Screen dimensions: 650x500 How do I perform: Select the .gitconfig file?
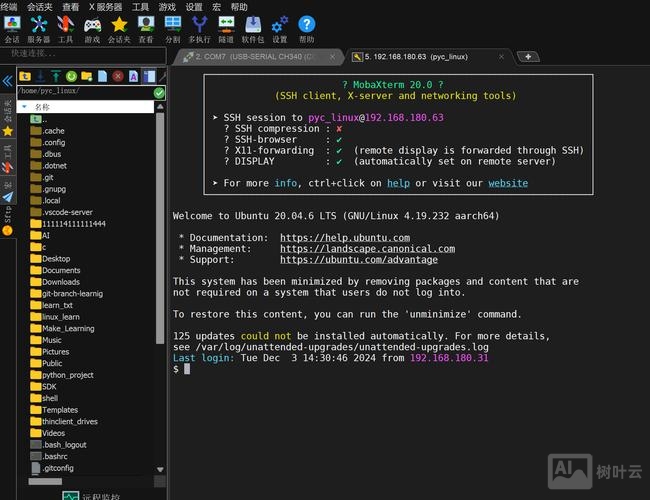coord(52,467)
